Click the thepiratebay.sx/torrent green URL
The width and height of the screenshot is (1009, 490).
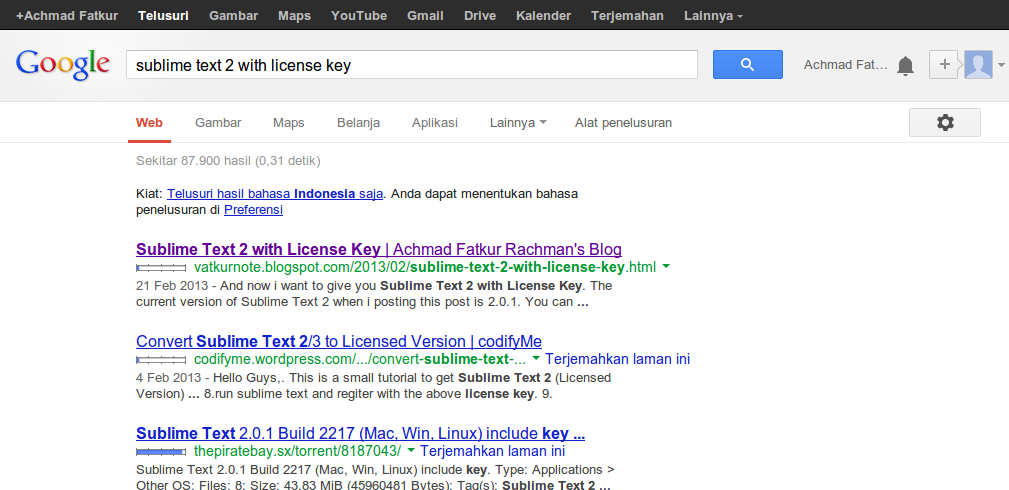coord(297,451)
